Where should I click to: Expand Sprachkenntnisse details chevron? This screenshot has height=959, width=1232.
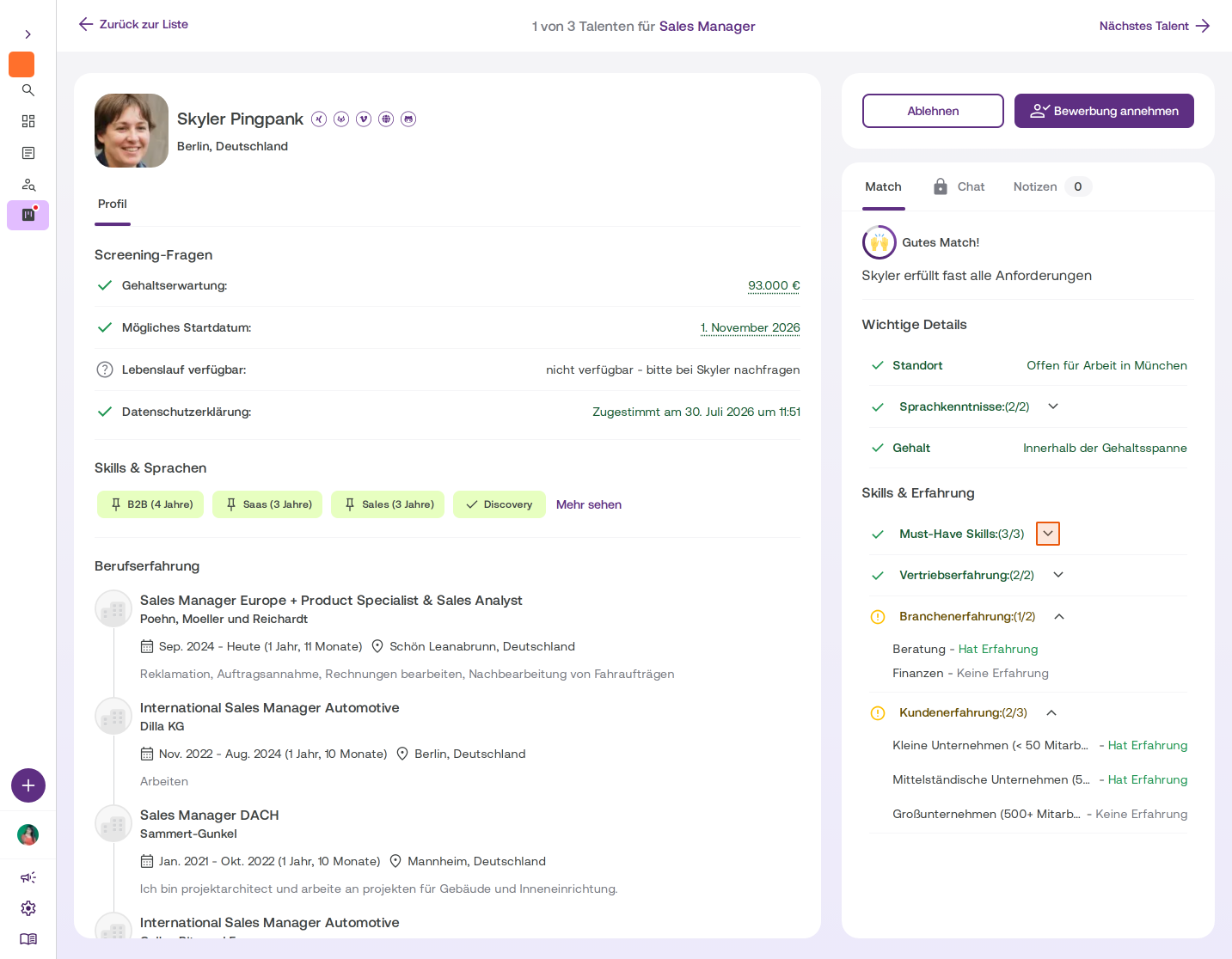click(x=1053, y=406)
